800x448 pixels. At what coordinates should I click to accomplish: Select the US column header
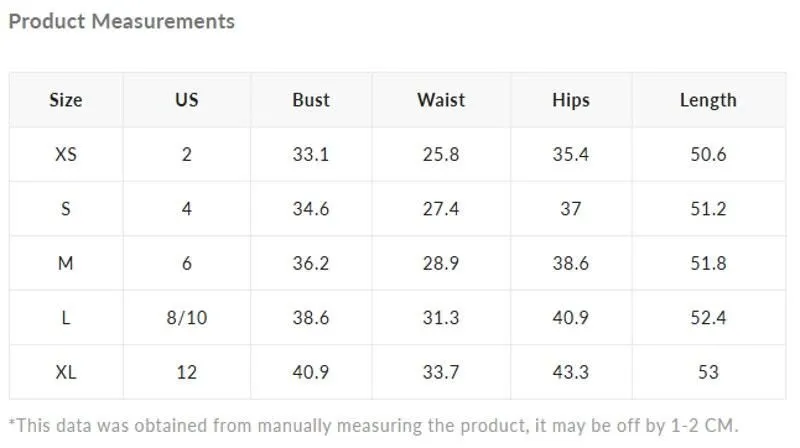[x=187, y=99]
